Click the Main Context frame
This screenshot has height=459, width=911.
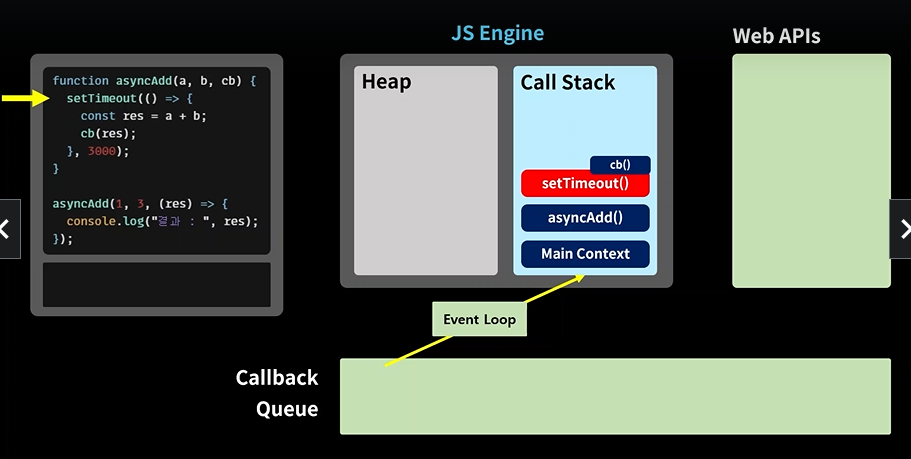pyautogui.click(x=585, y=254)
